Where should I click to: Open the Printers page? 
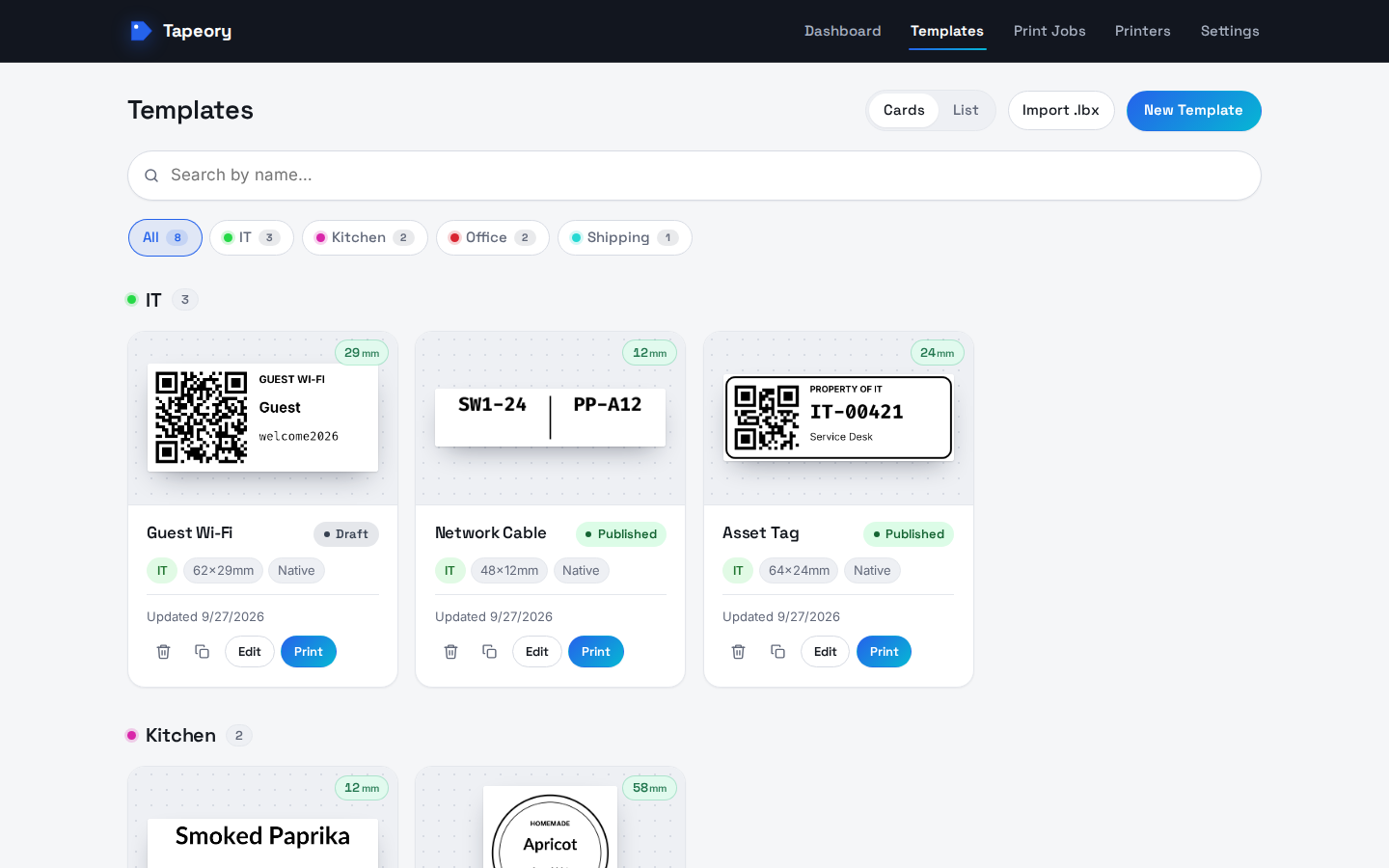click(x=1143, y=31)
